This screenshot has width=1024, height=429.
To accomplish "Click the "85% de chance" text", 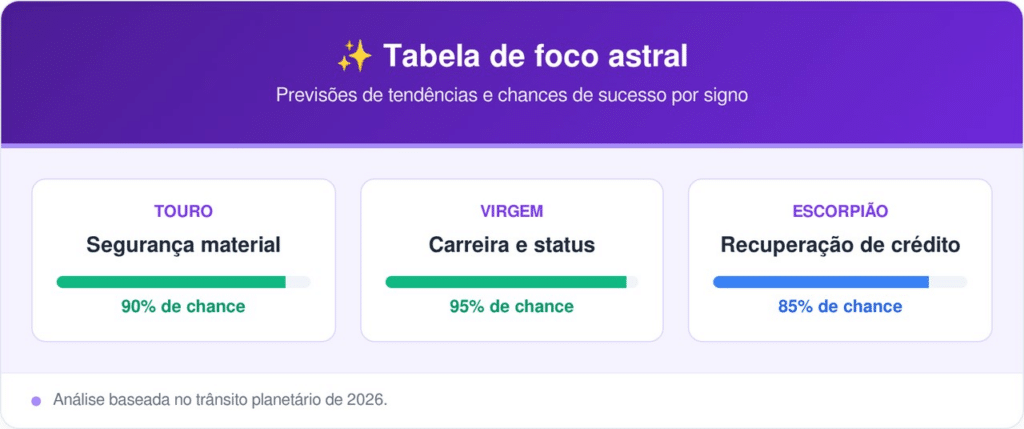I will 840,306.
